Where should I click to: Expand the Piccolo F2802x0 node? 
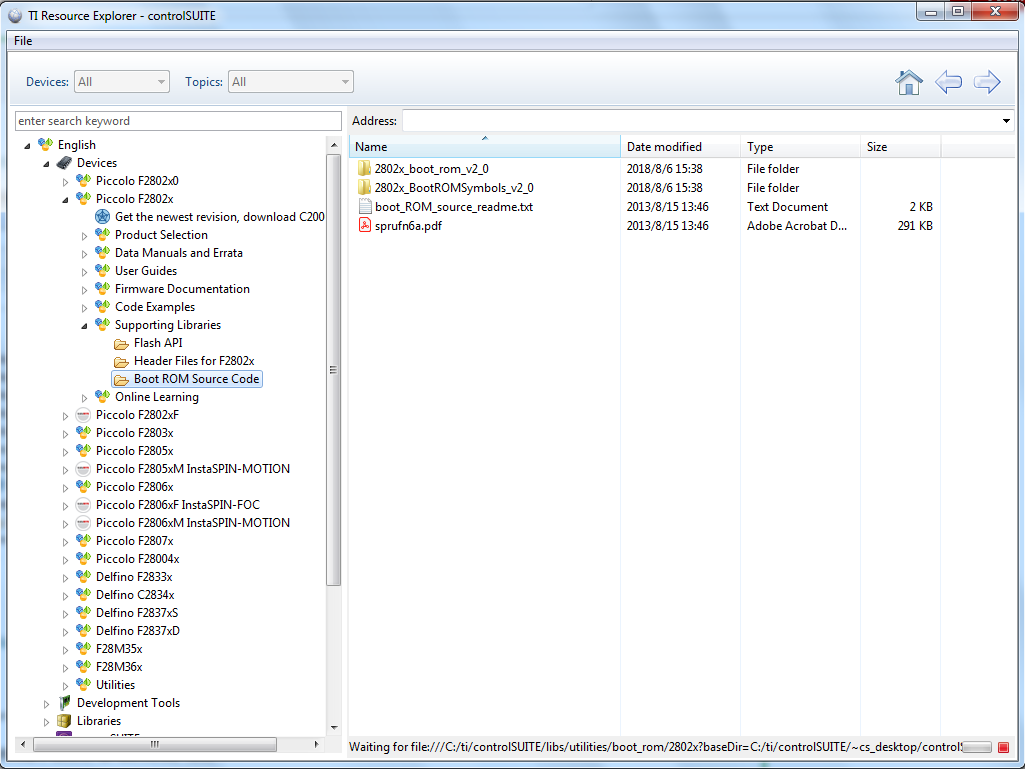pyautogui.click(x=65, y=182)
